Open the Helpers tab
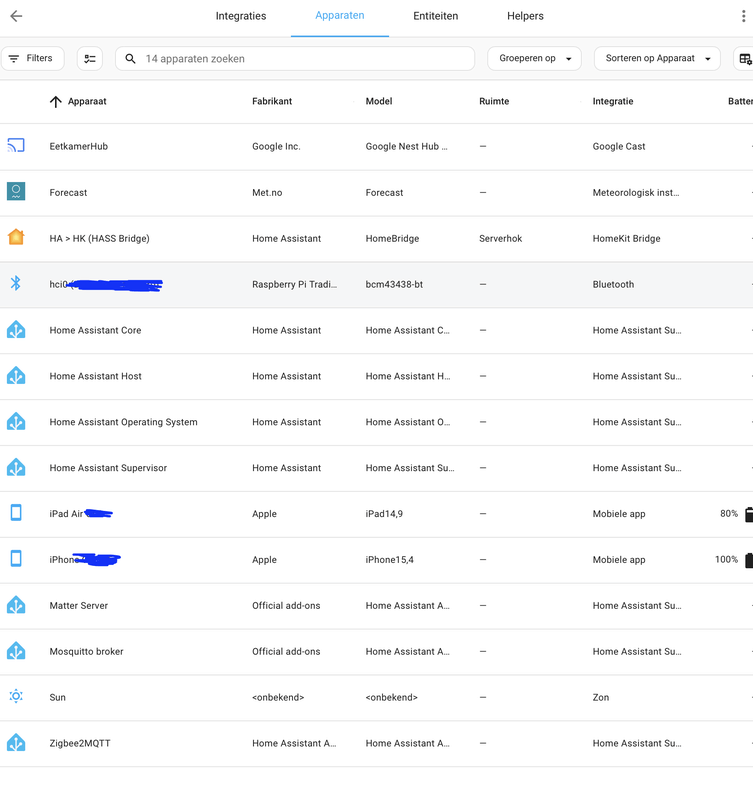Image resolution: width=753 pixels, height=800 pixels. point(525,16)
